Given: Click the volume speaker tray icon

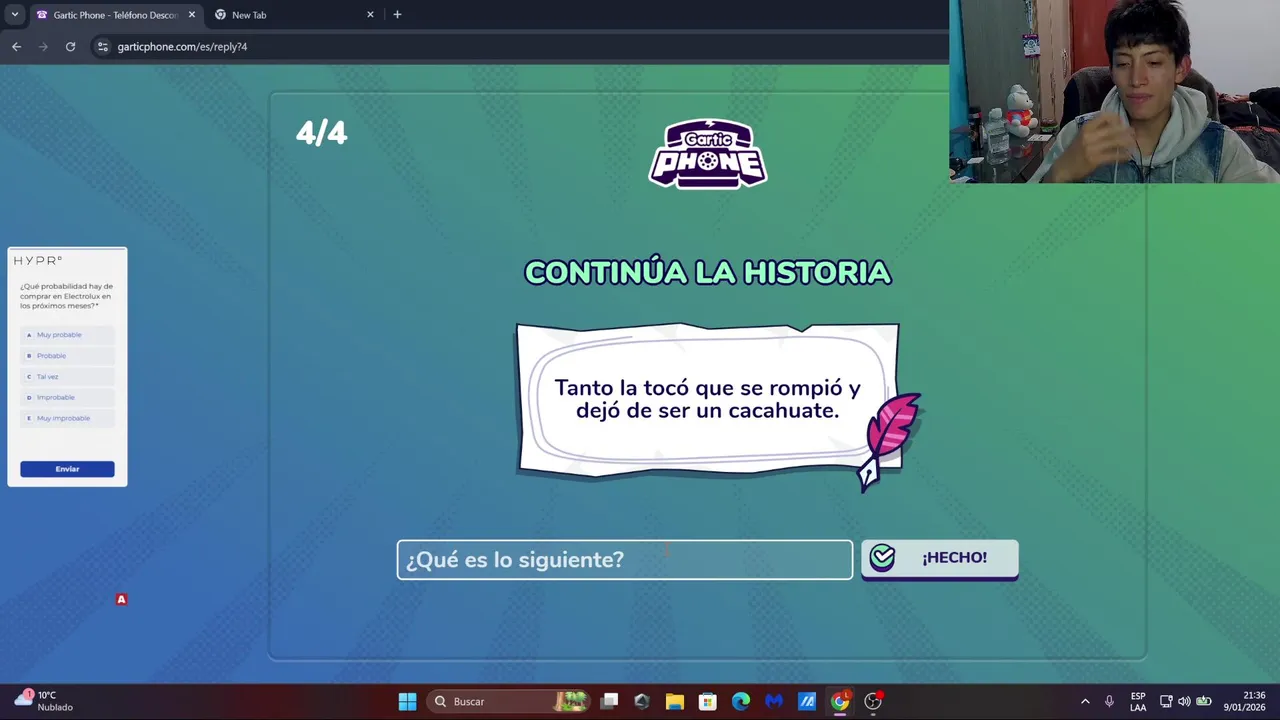Looking at the screenshot, I should coord(1184,701).
